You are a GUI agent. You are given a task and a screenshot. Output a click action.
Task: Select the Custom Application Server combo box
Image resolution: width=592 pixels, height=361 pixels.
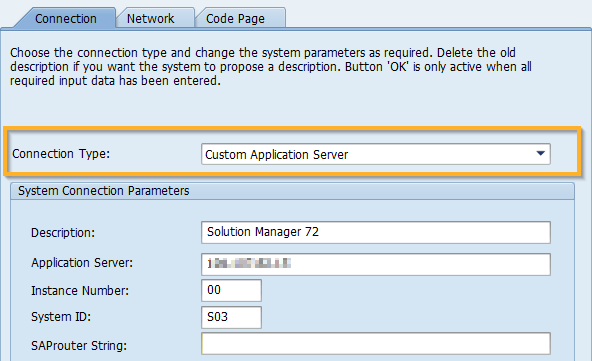(376, 154)
